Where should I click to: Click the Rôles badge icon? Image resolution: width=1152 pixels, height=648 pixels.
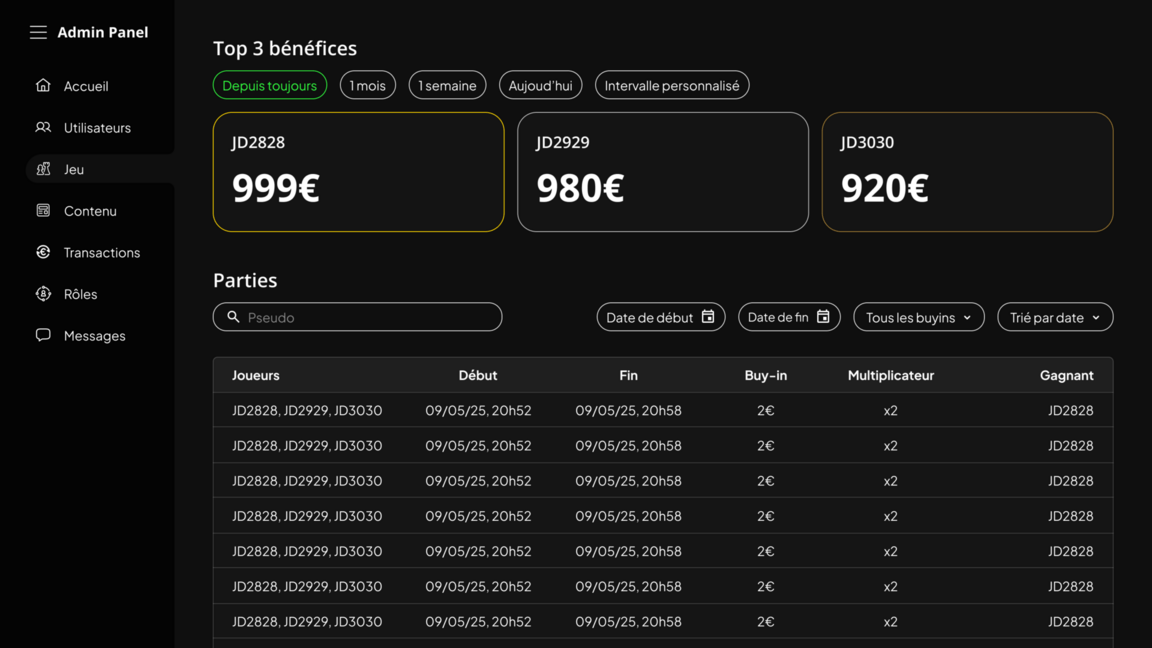(x=43, y=294)
